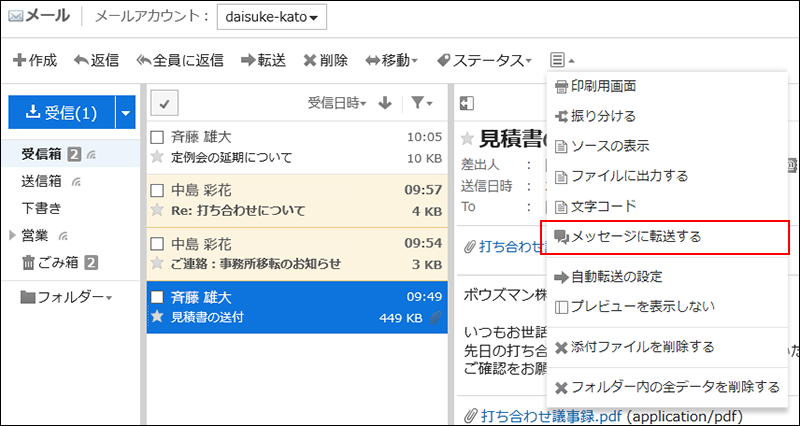Check the 見積書の送付 mail checkbox
800x426 pixels.
[x=158, y=297]
